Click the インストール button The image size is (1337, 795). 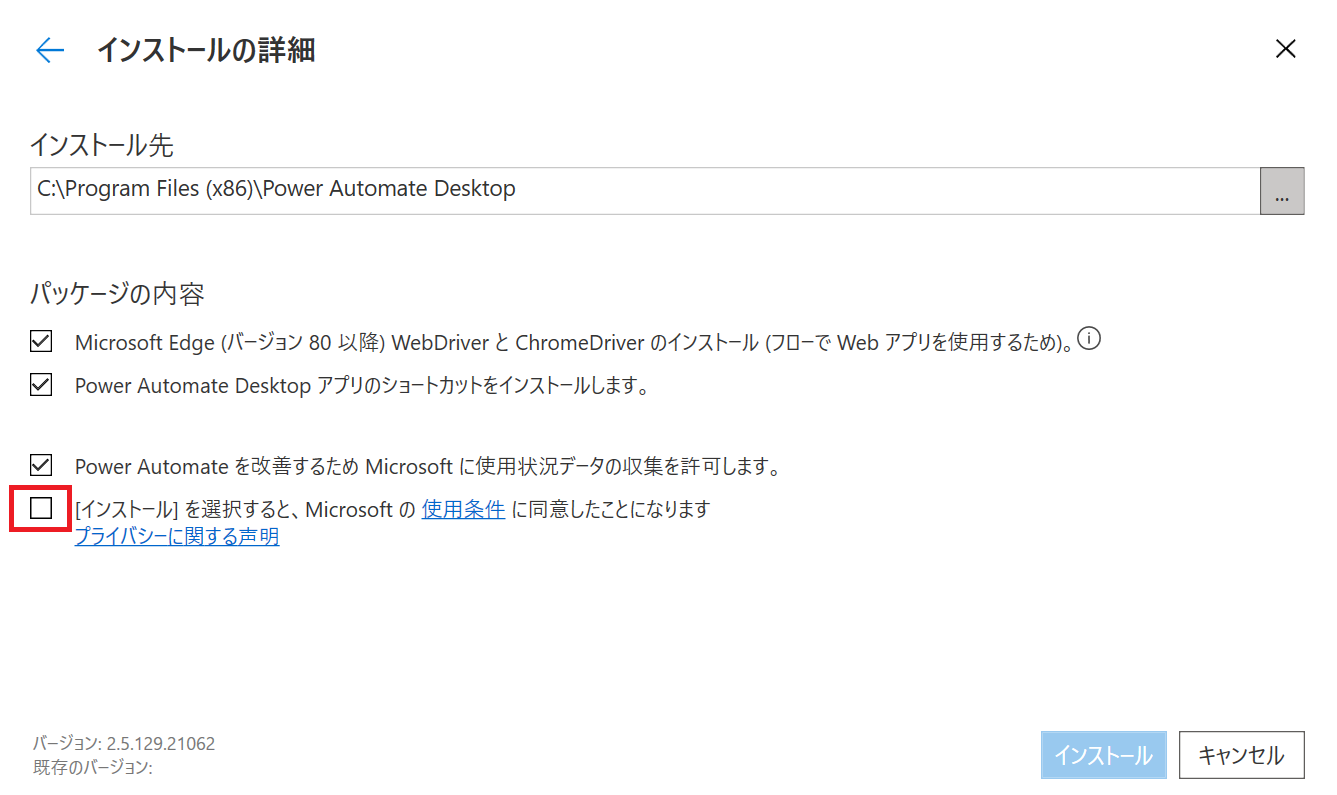point(1104,755)
